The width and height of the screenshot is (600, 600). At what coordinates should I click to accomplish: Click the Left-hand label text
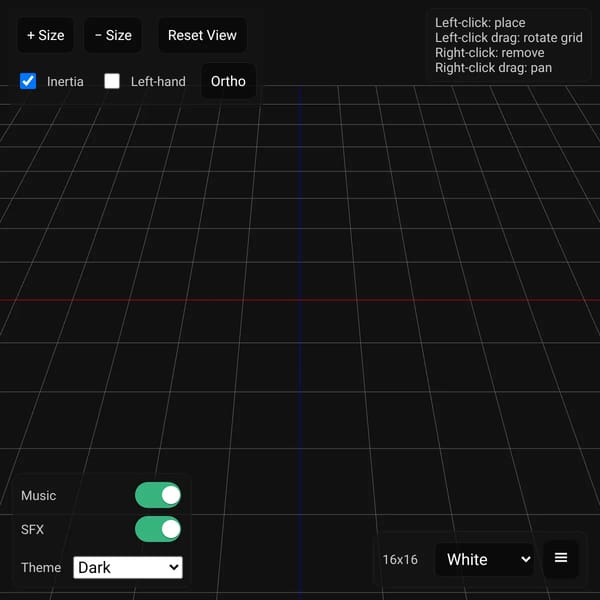click(x=158, y=82)
